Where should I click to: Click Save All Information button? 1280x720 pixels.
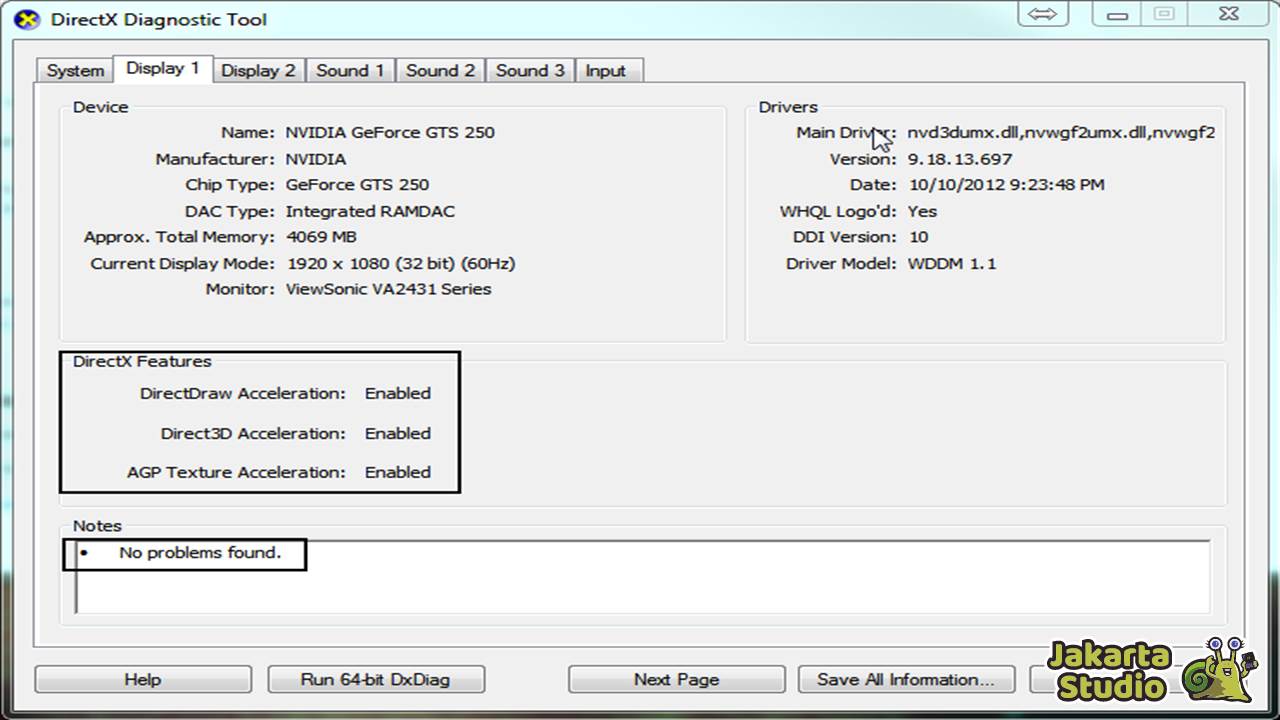click(906, 679)
